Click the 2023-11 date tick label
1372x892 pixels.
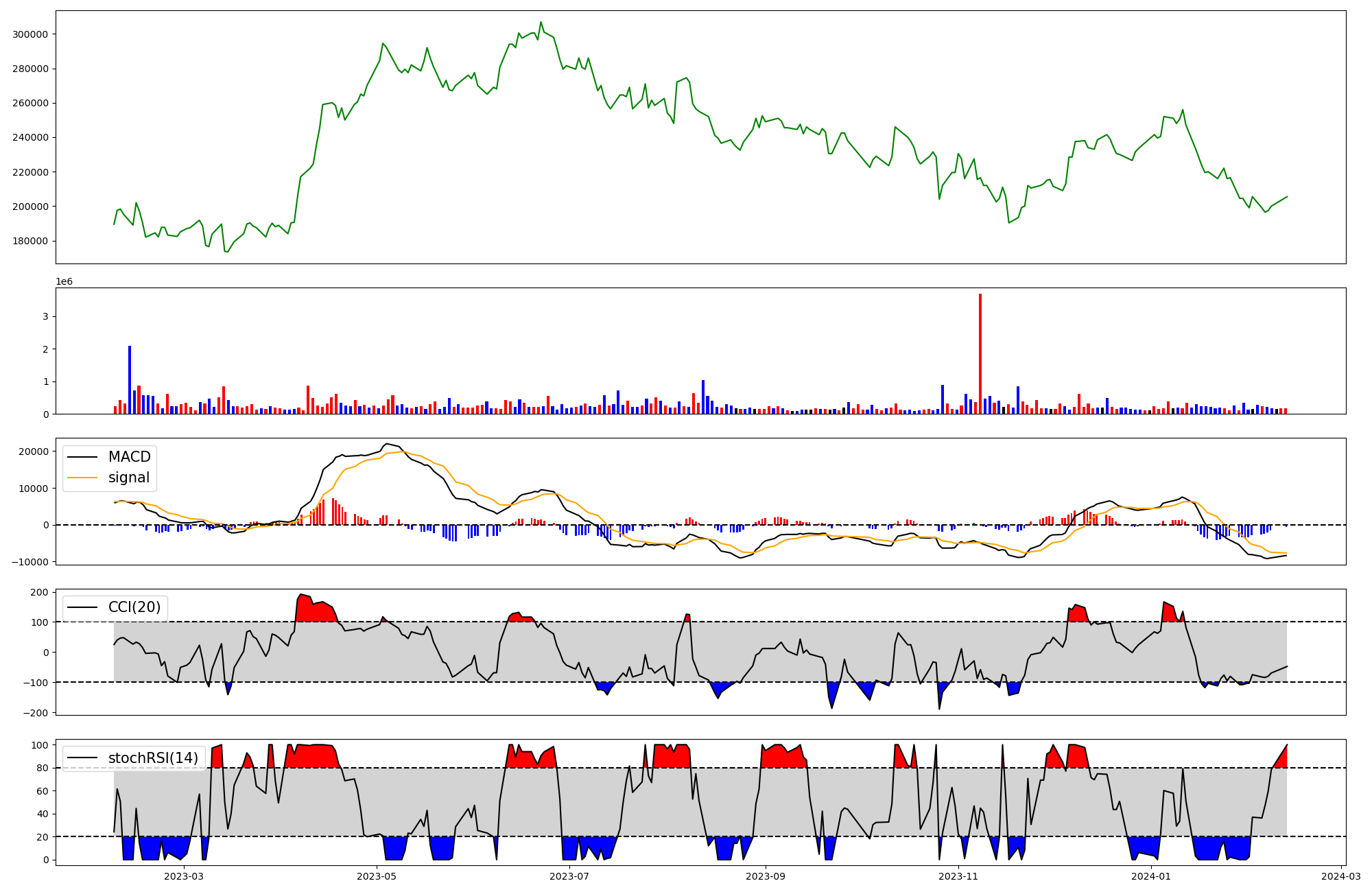[958, 876]
